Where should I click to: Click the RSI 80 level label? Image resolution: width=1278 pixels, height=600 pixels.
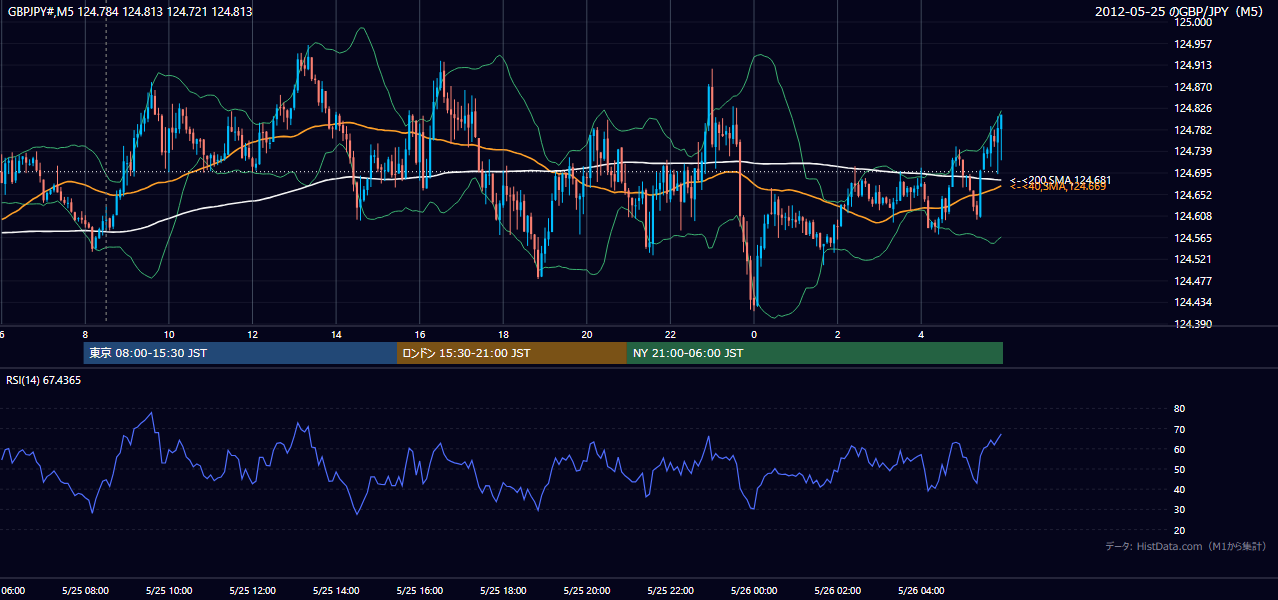click(x=1180, y=409)
